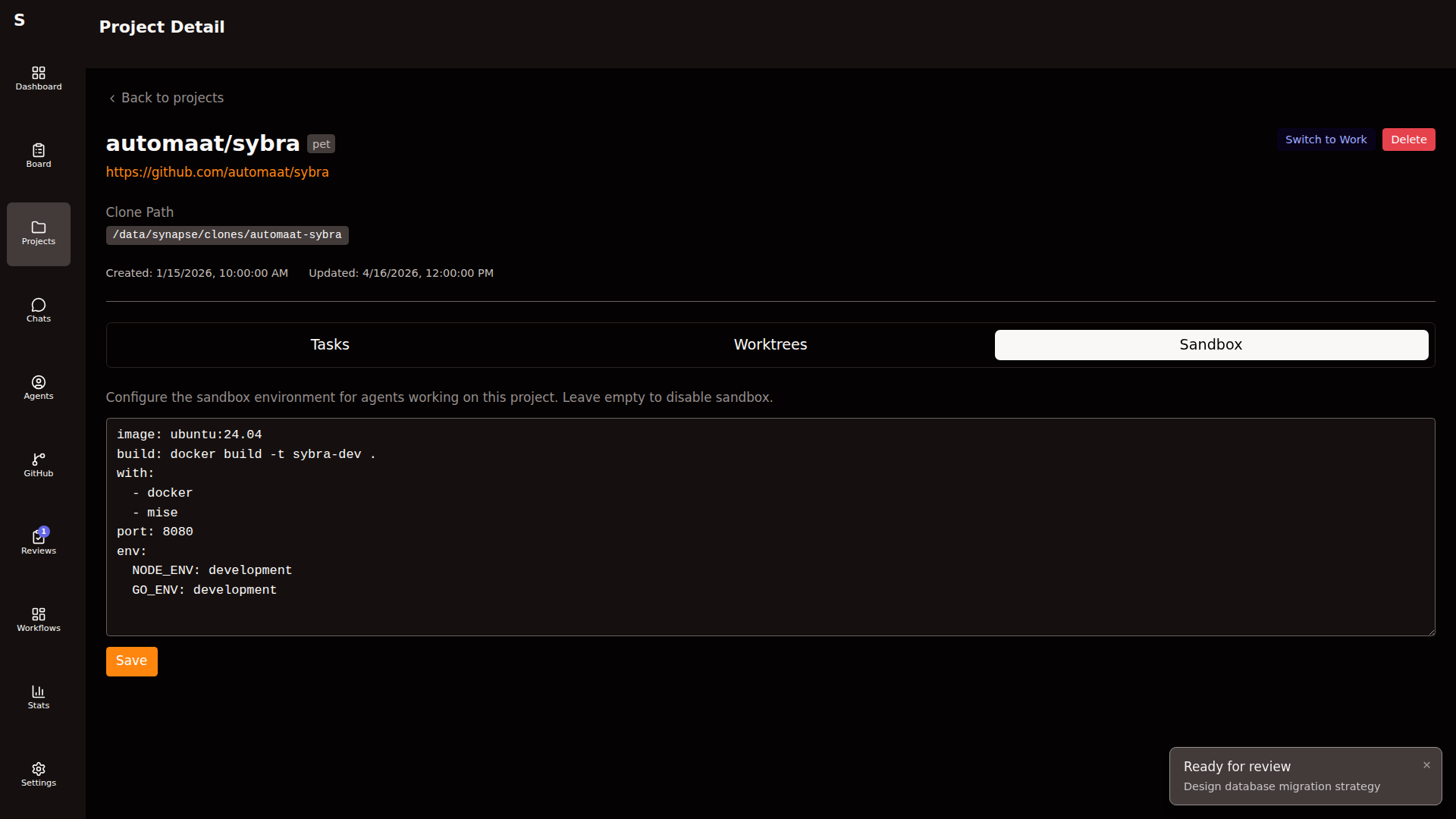The image size is (1456, 819).
Task: Click the Save button
Action: [x=131, y=661]
